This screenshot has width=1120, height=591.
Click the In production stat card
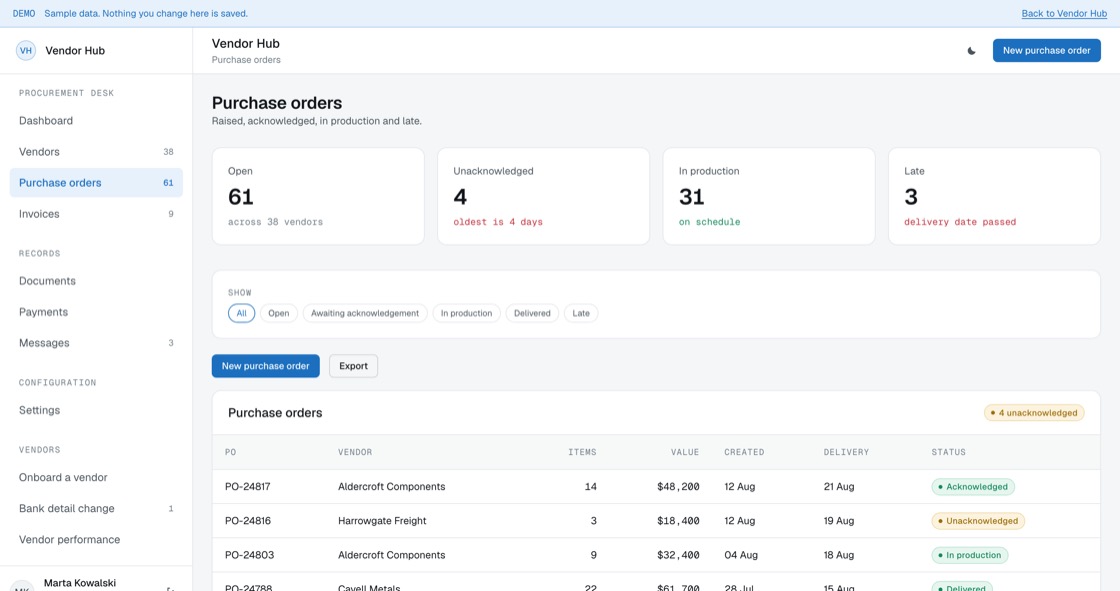[769, 197]
